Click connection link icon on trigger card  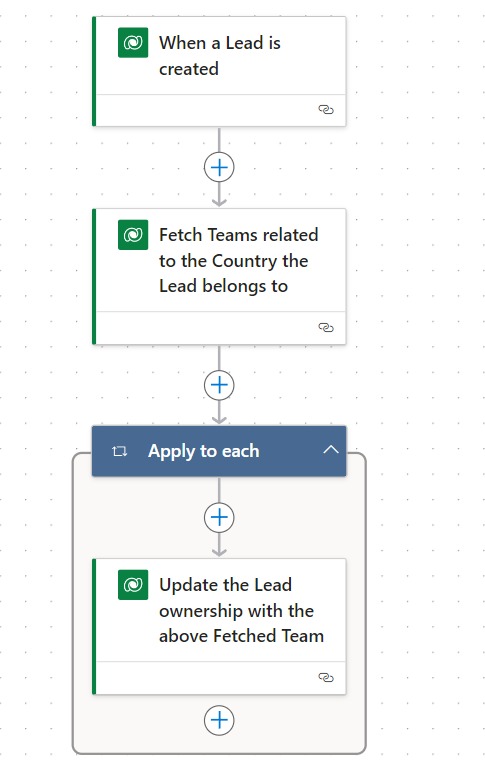pyautogui.click(x=326, y=110)
